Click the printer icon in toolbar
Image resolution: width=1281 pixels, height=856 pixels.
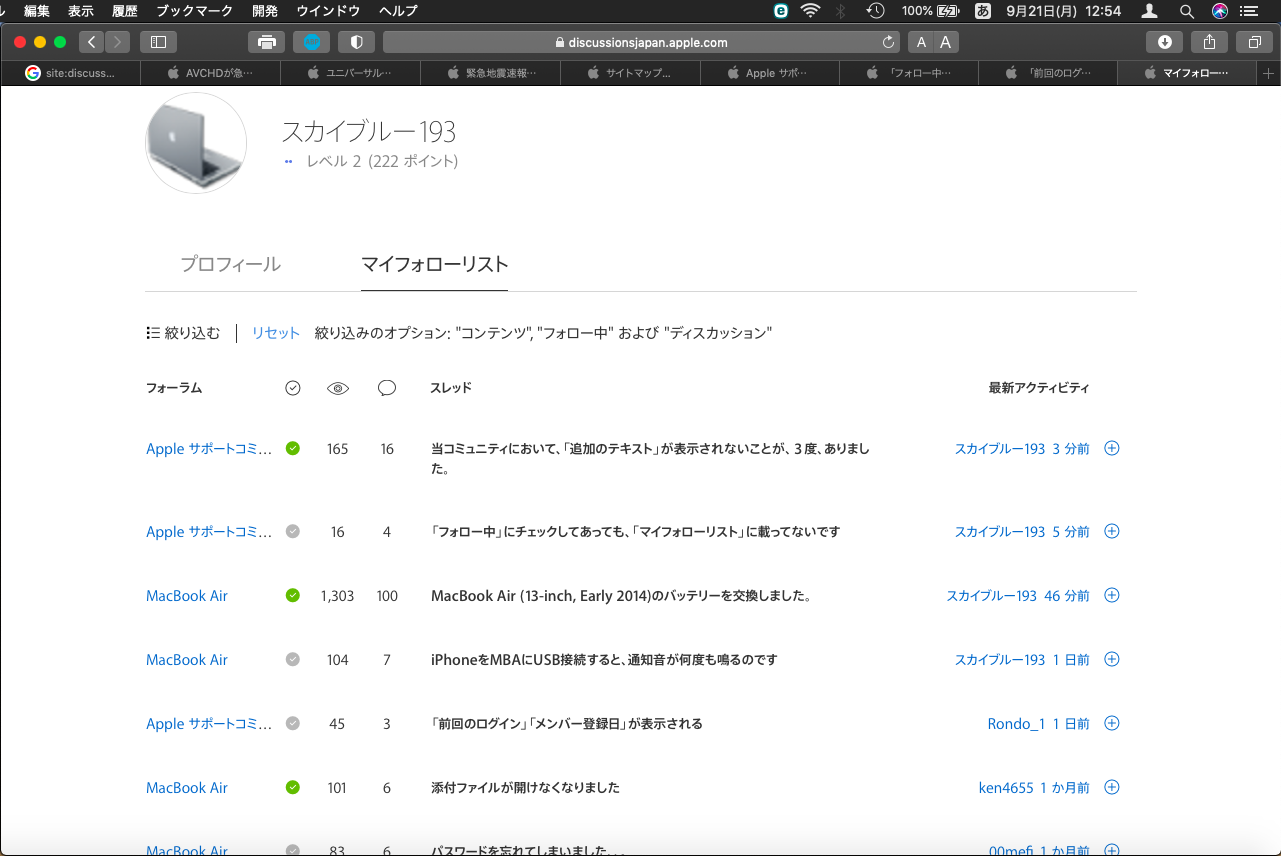coord(266,42)
